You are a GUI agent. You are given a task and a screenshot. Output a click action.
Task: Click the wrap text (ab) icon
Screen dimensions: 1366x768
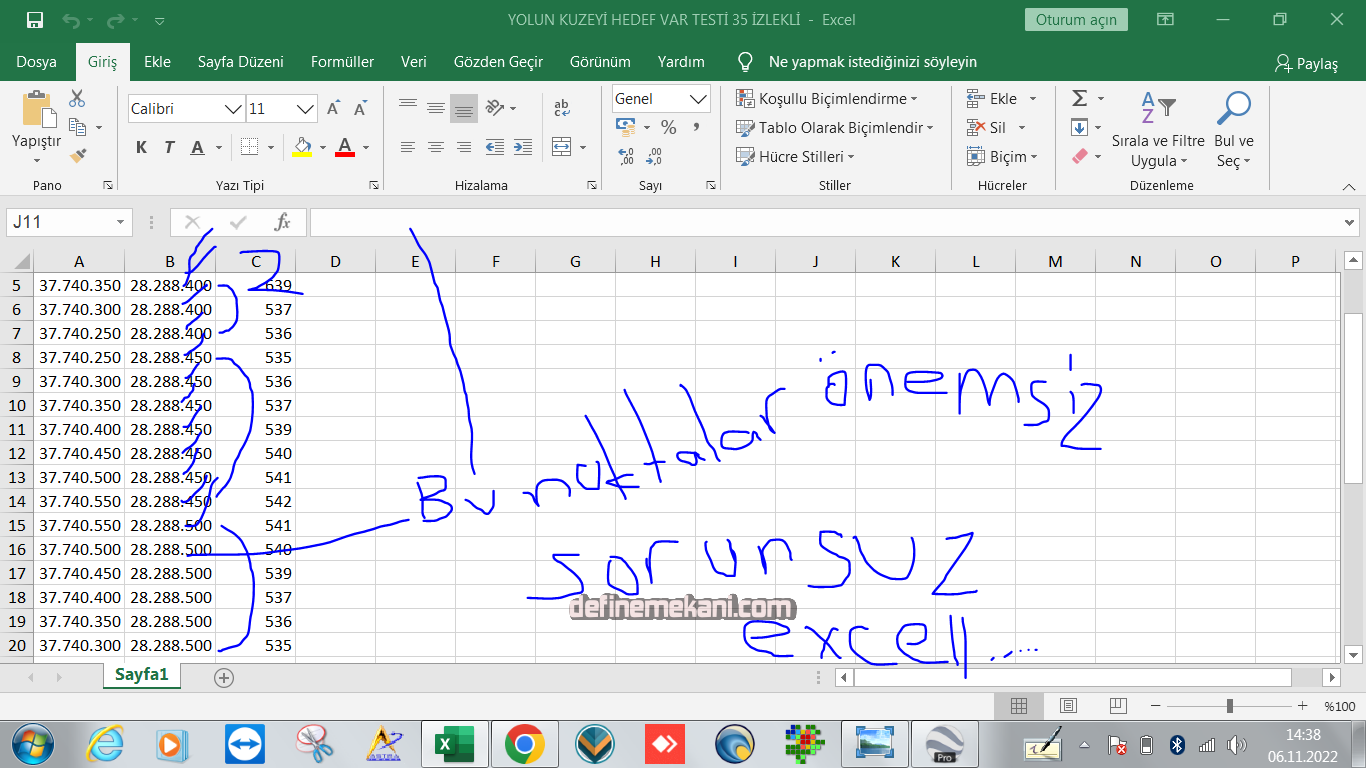pyautogui.click(x=560, y=108)
